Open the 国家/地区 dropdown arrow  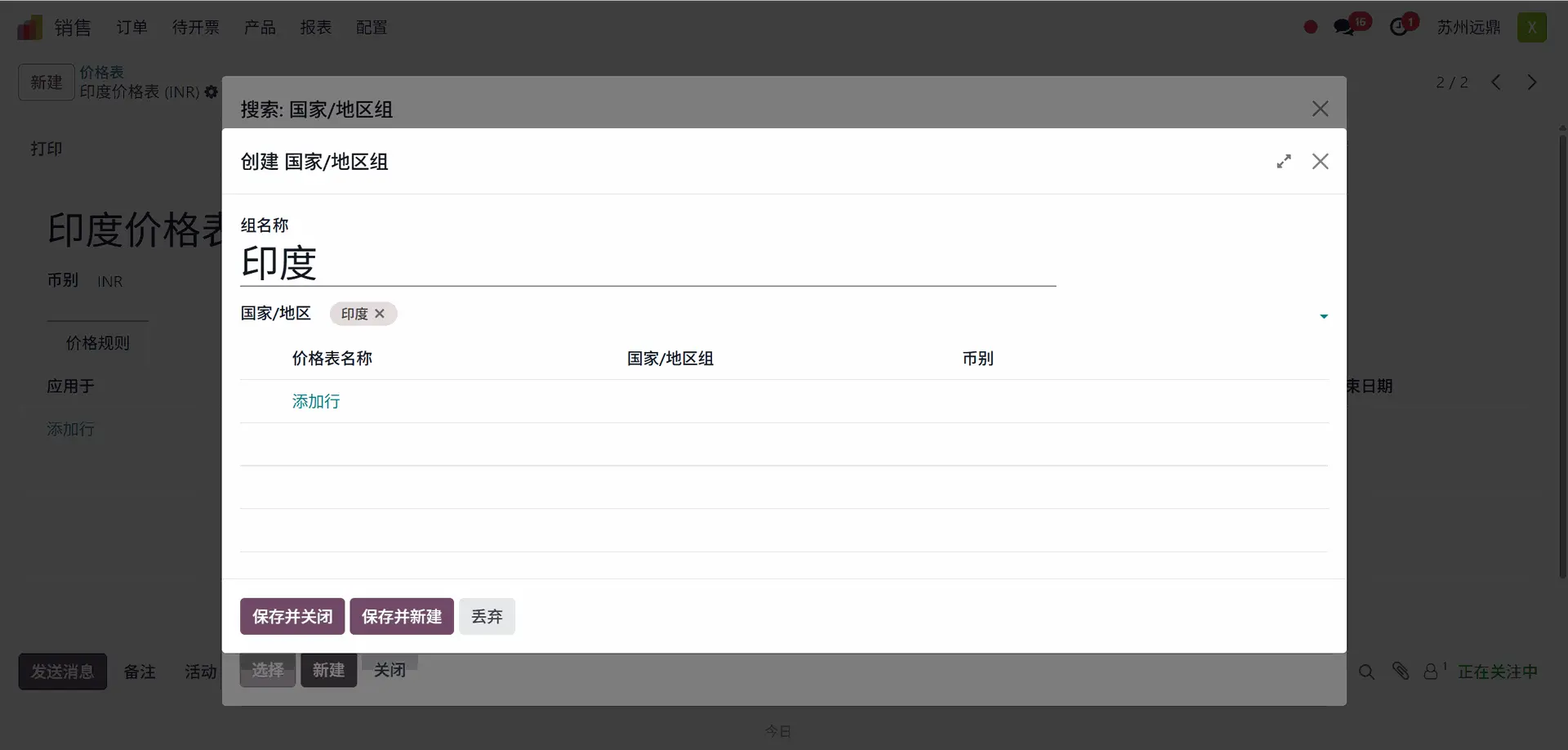[x=1324, y=316]
